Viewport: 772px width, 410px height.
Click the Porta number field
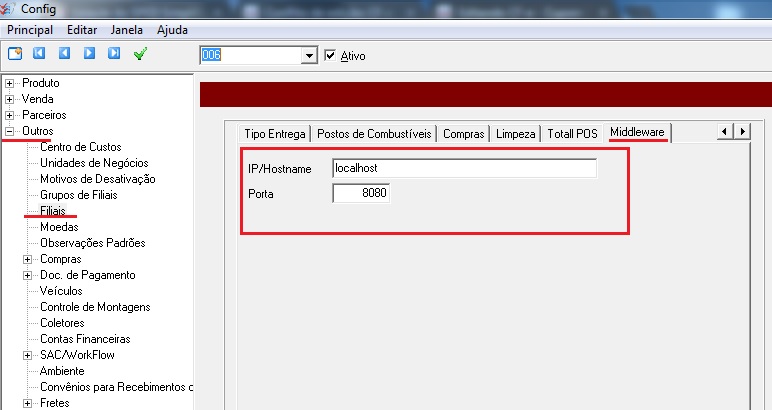click(x=360, y=193)
